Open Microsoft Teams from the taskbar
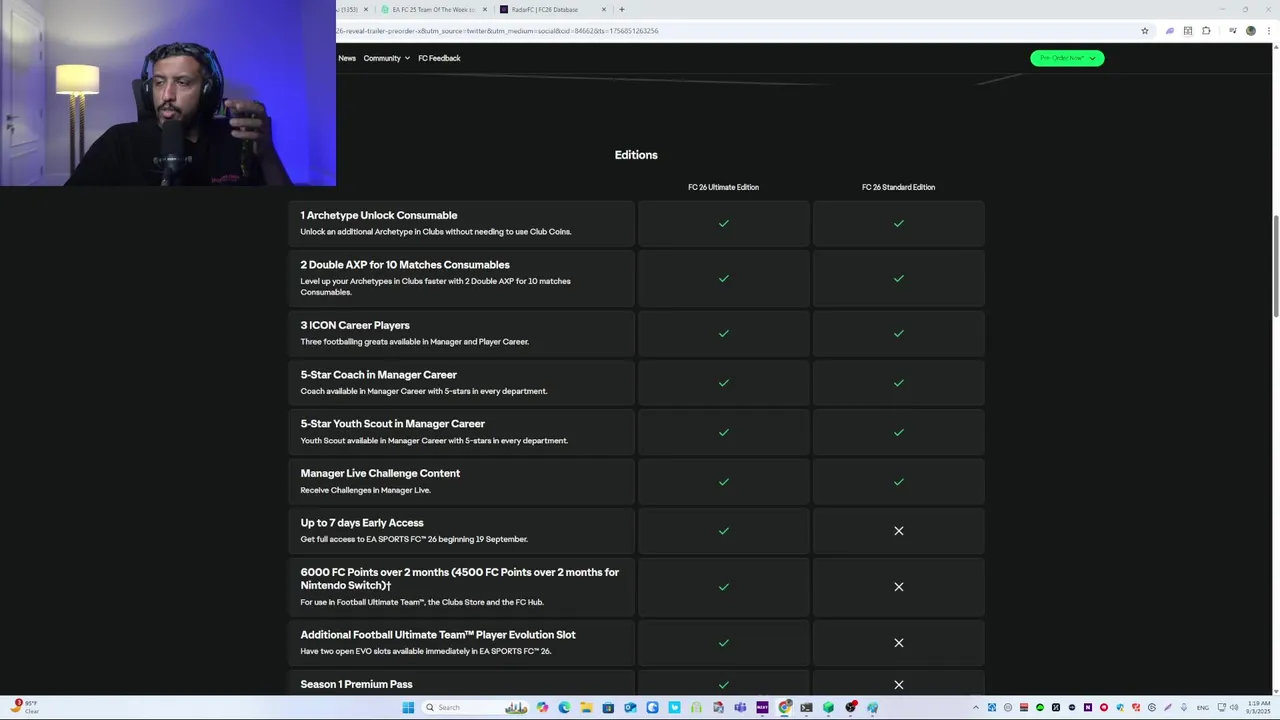Viewport: 1280px width, 720px height. coord(740,708)
